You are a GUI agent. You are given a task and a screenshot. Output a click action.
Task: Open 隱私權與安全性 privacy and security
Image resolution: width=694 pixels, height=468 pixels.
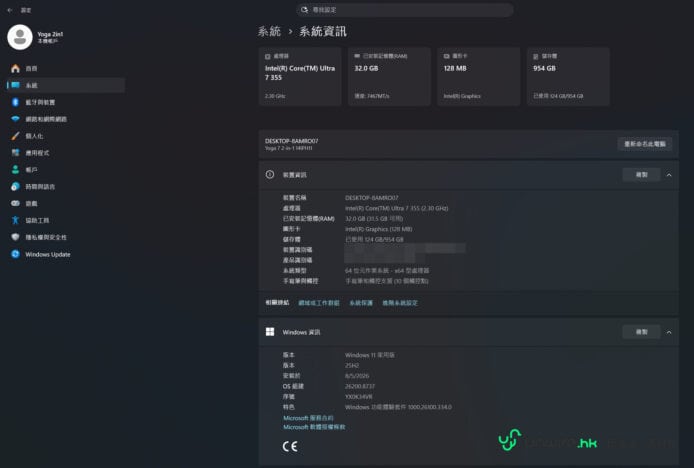pos(66,237)
